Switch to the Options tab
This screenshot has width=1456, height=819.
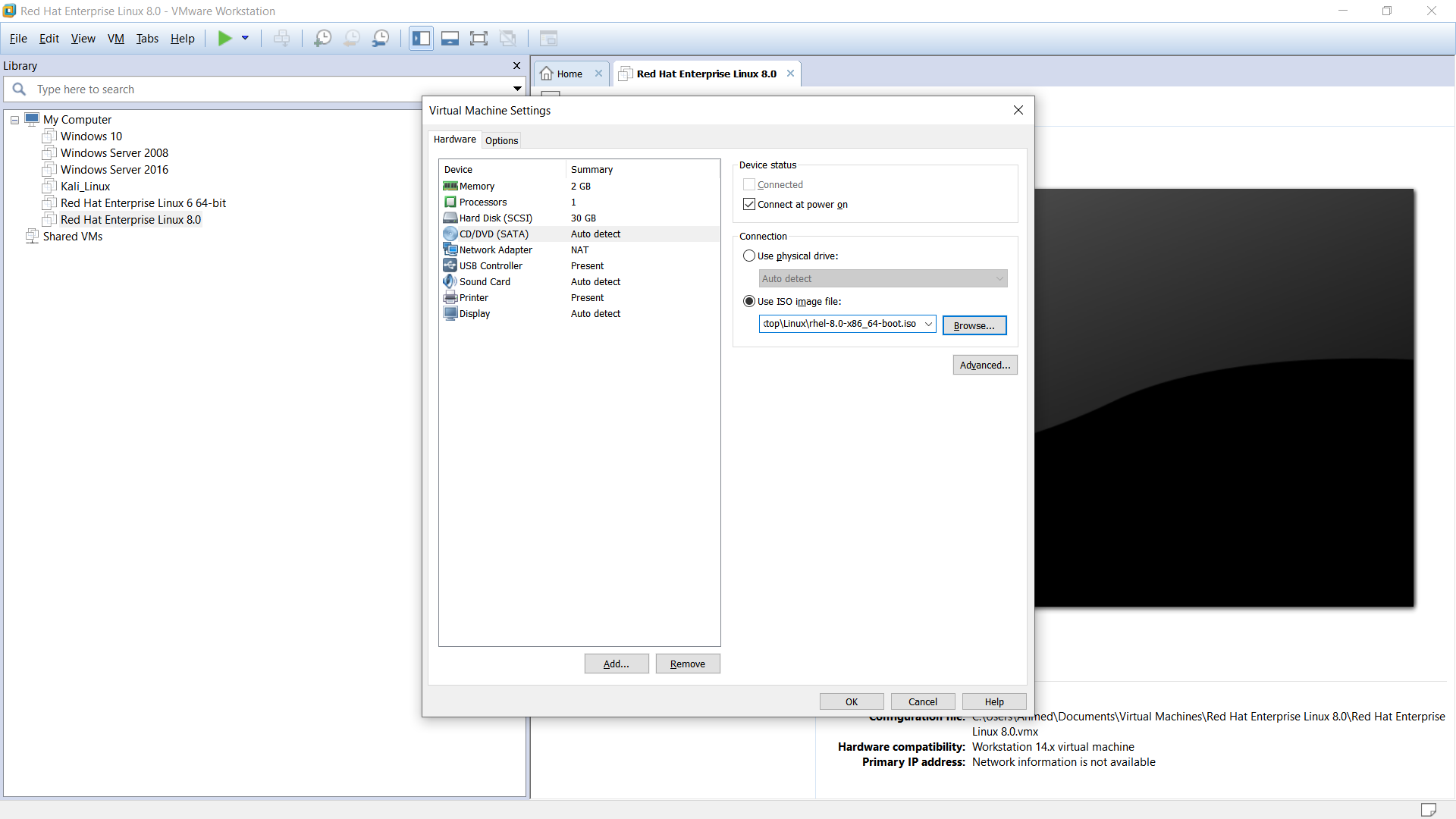tap(501, 141)
